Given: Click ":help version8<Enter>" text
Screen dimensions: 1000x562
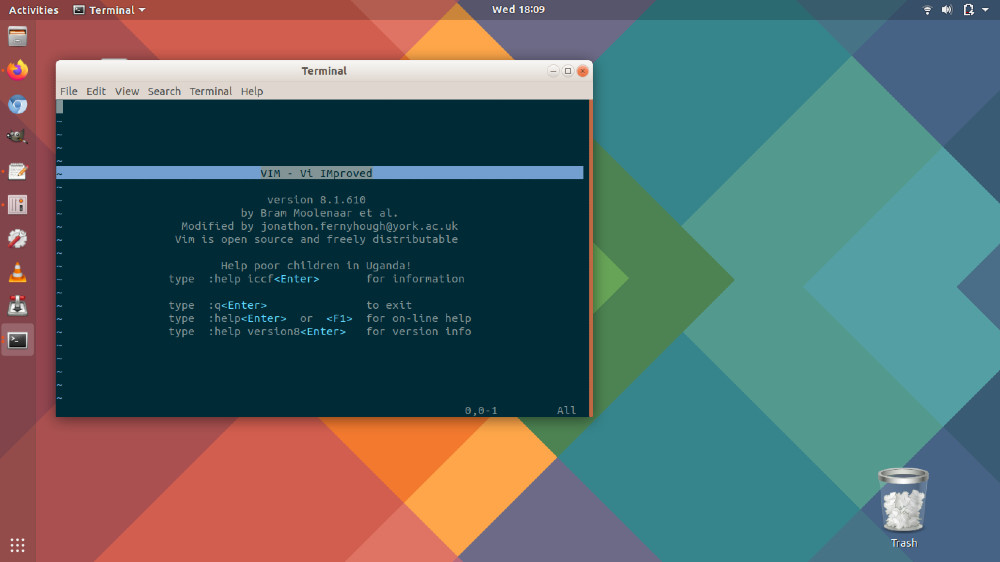Looking at the screenshot, I should click(277, 332).
